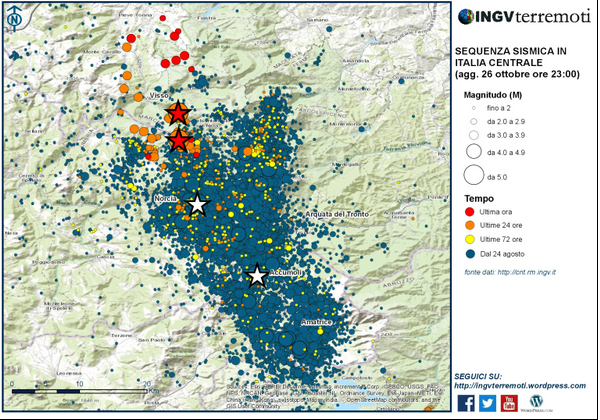600x420 pixels.
Task: Click the Facebook icon
Action: pyautogui.click(x=466, y=402)
